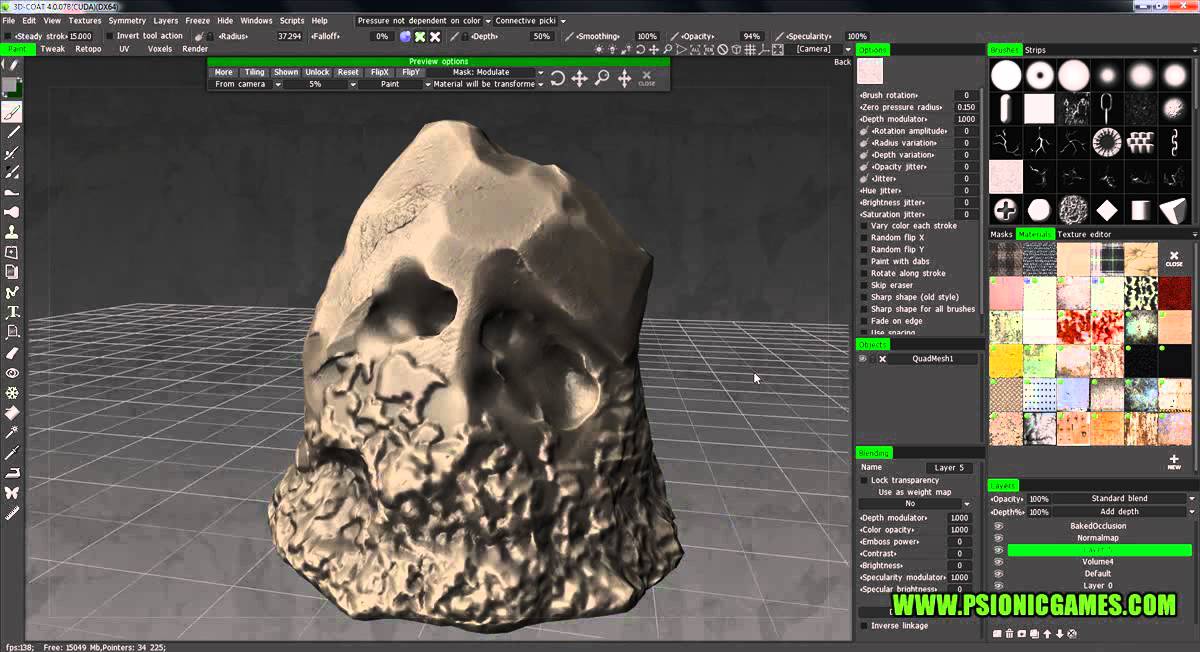Click the trash icon to delete Layer 5

tap(1010, 633)
